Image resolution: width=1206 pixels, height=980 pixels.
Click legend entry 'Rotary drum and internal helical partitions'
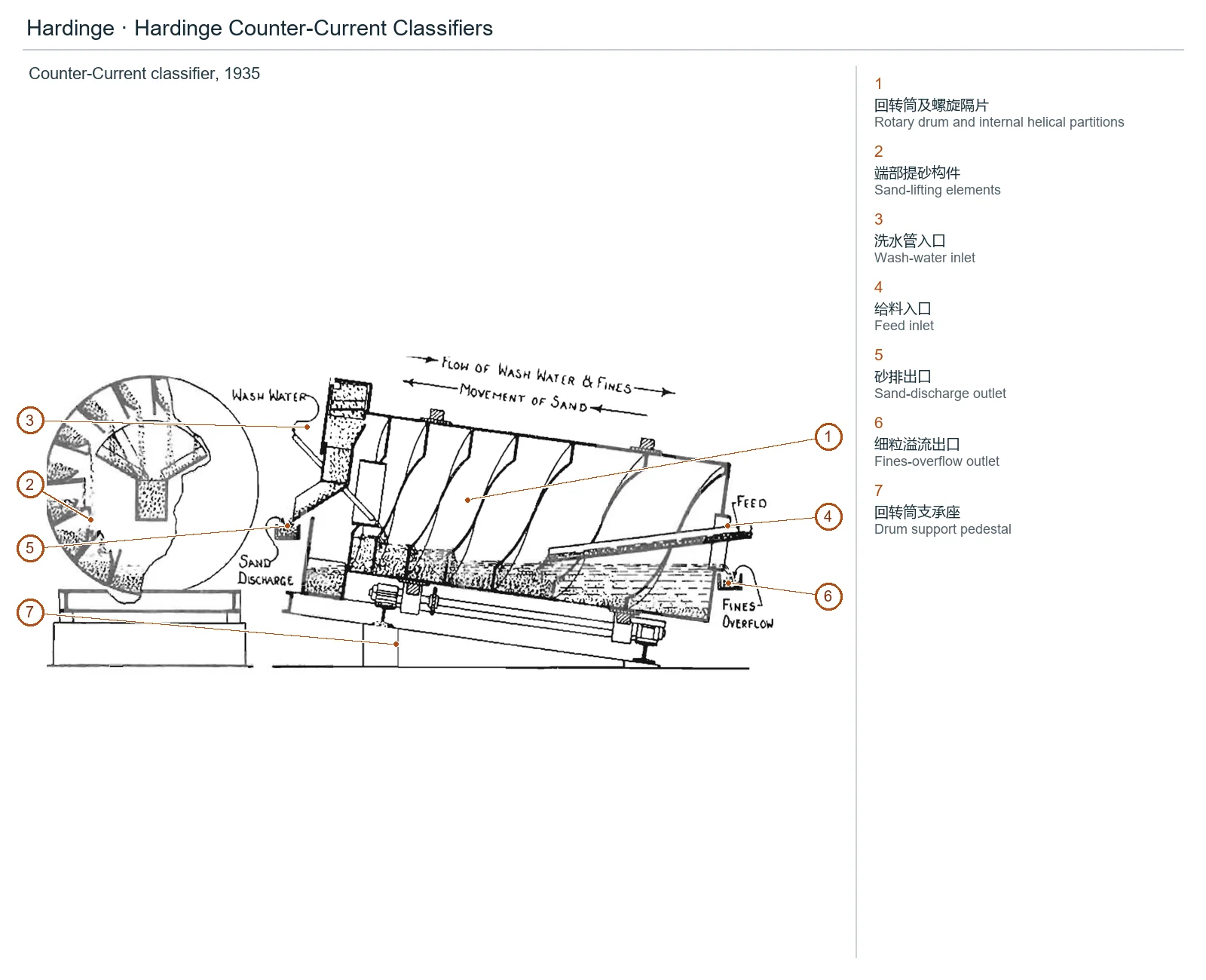point(999,122)
